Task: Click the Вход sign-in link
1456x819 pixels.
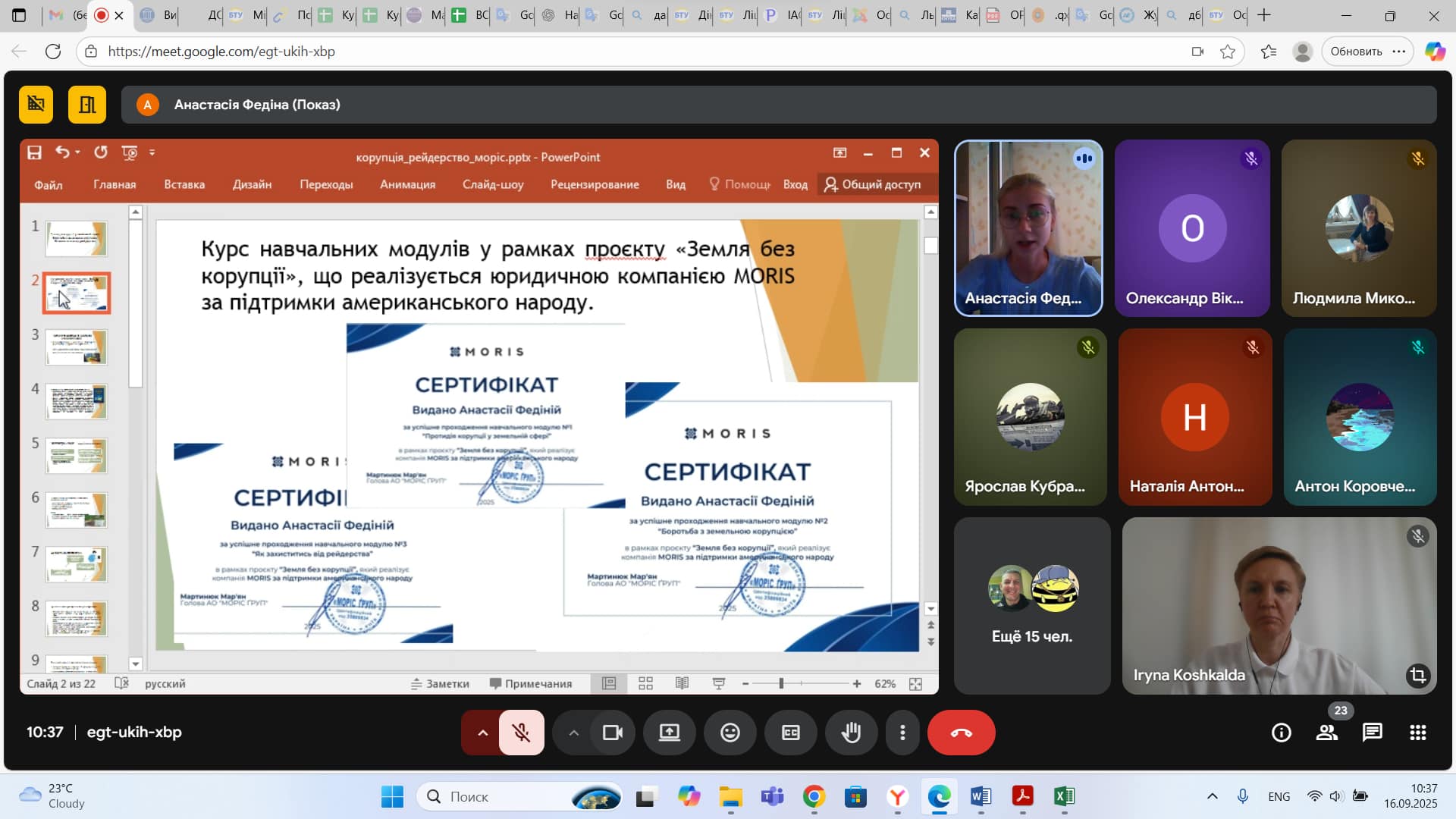Action: pyautogui.click(x=795, y=184)
